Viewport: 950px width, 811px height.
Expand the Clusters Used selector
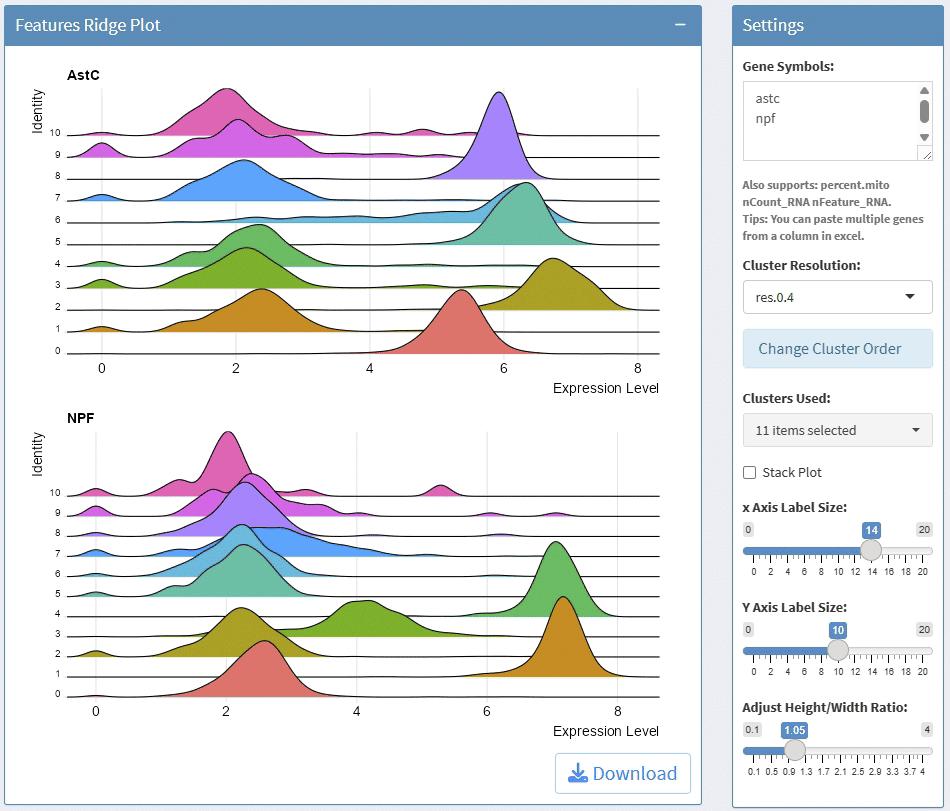pos(837,430)
